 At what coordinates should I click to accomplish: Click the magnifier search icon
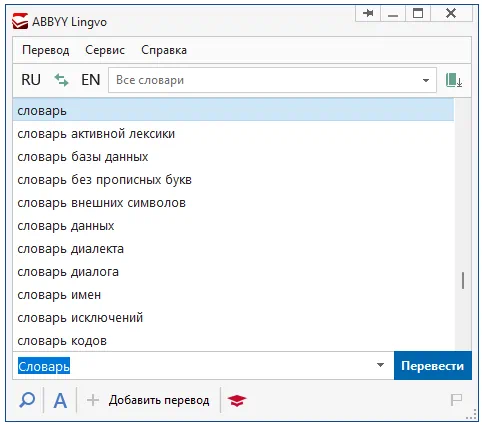(27, 399)
